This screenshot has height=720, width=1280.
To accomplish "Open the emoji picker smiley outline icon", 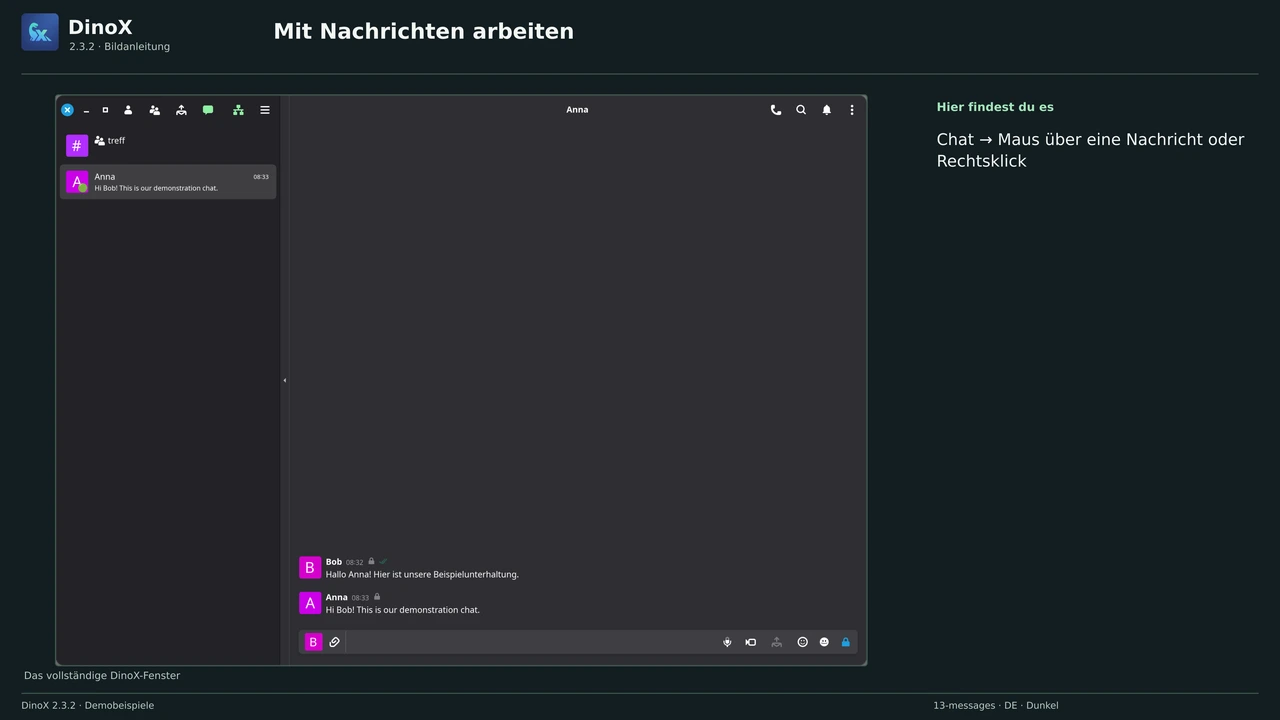I will coord(802,642).
